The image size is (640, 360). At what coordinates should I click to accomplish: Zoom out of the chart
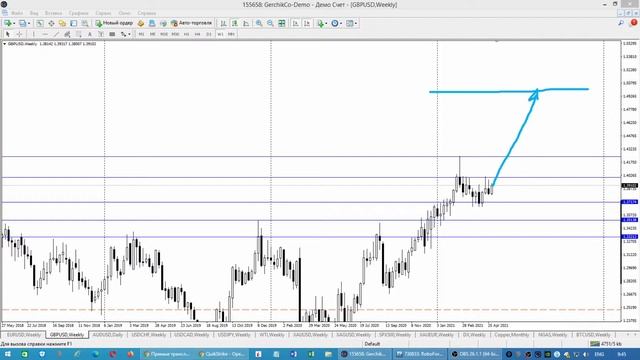(270, 23)
